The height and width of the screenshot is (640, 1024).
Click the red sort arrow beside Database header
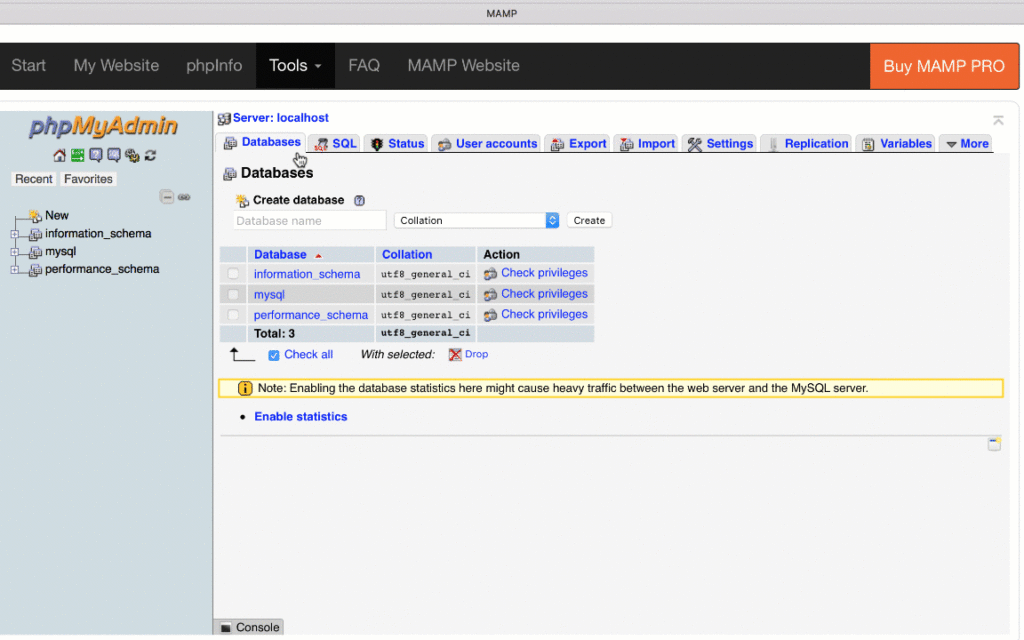pos(318,255)
